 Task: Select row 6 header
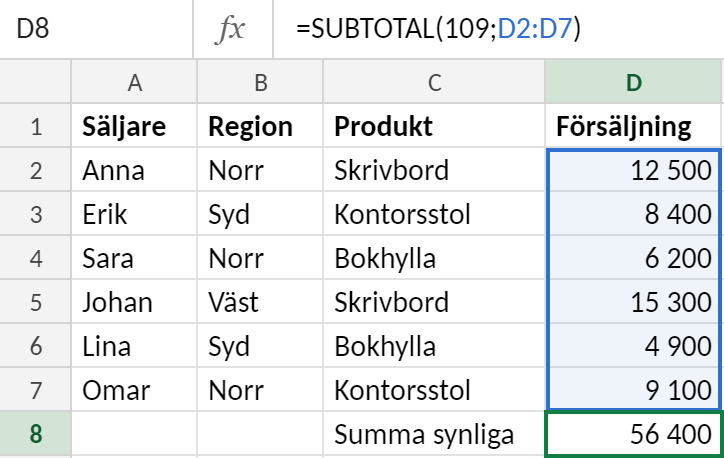coord(36,345)
